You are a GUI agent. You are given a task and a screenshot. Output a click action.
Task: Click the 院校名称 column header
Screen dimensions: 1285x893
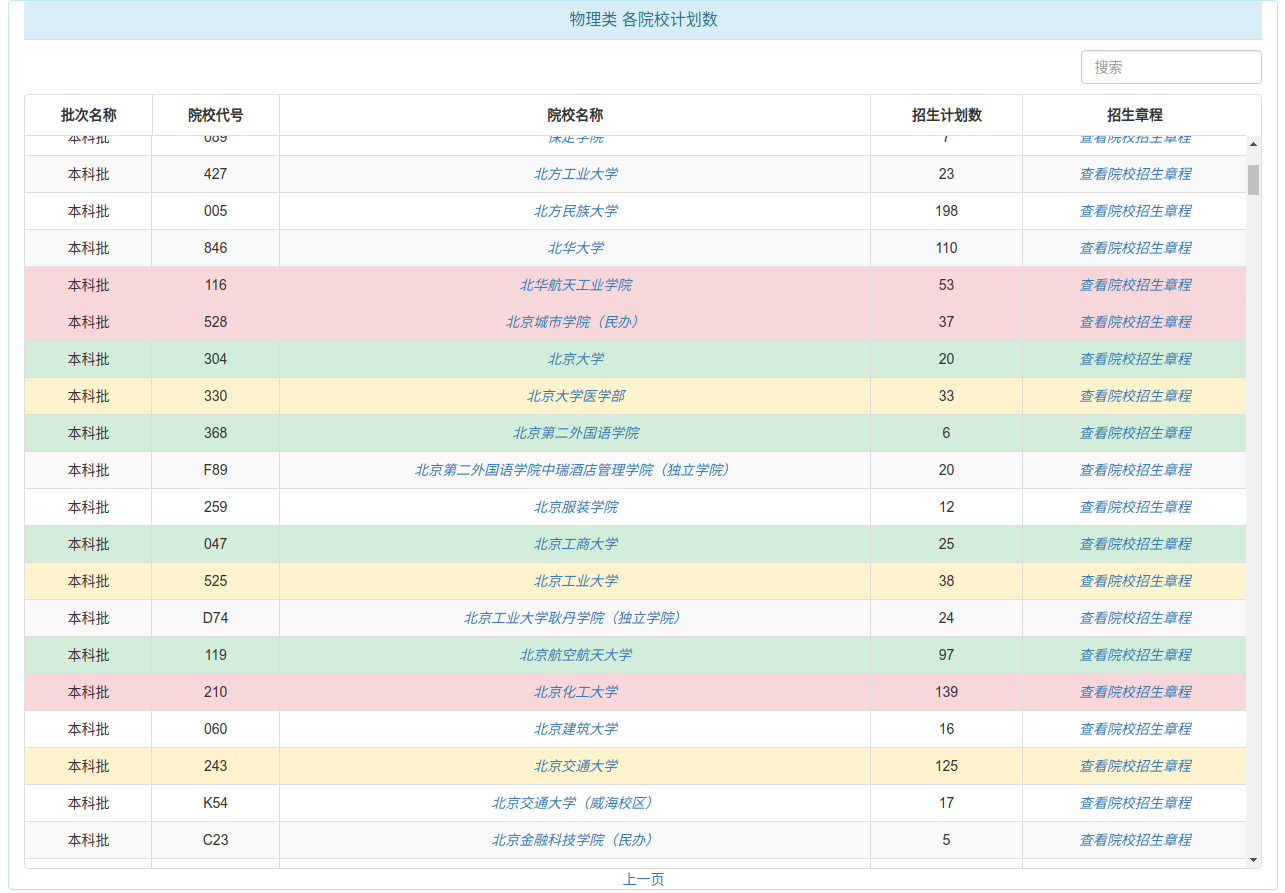point(575,115)
